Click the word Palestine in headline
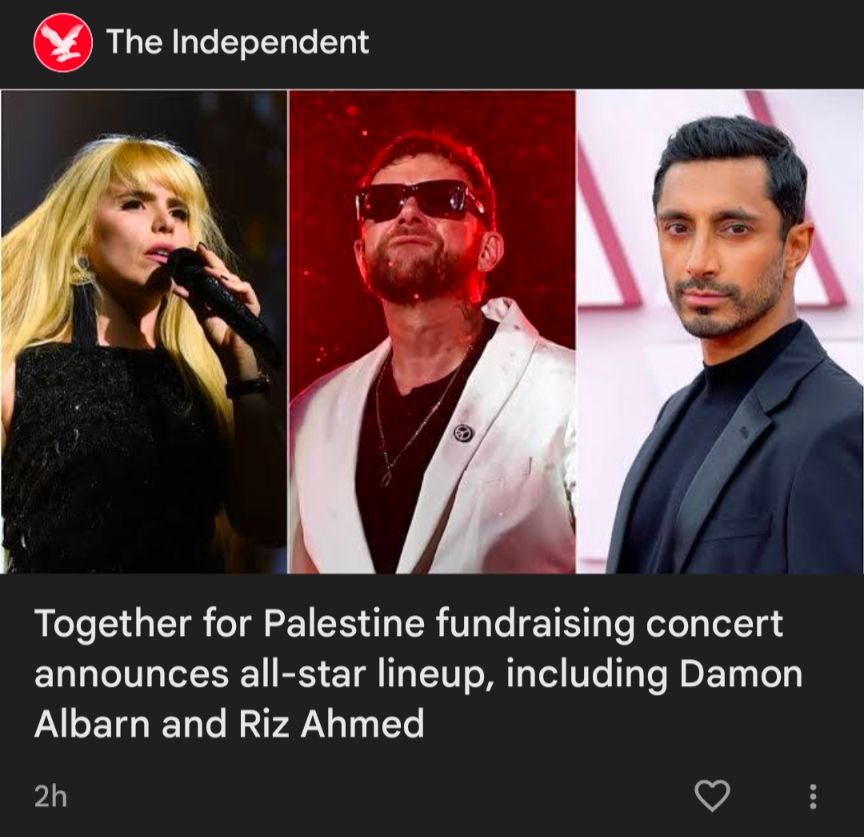The image size is (864, 837). click(x=344, y=623)
